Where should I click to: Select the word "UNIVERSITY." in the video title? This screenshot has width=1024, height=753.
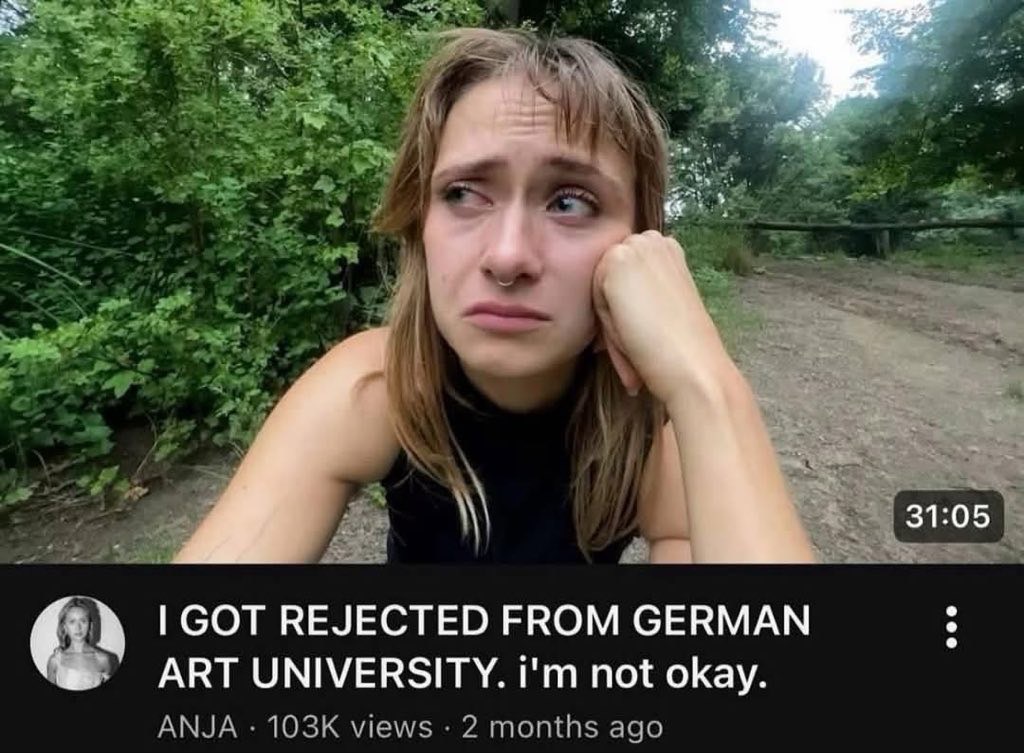(378, 674)
